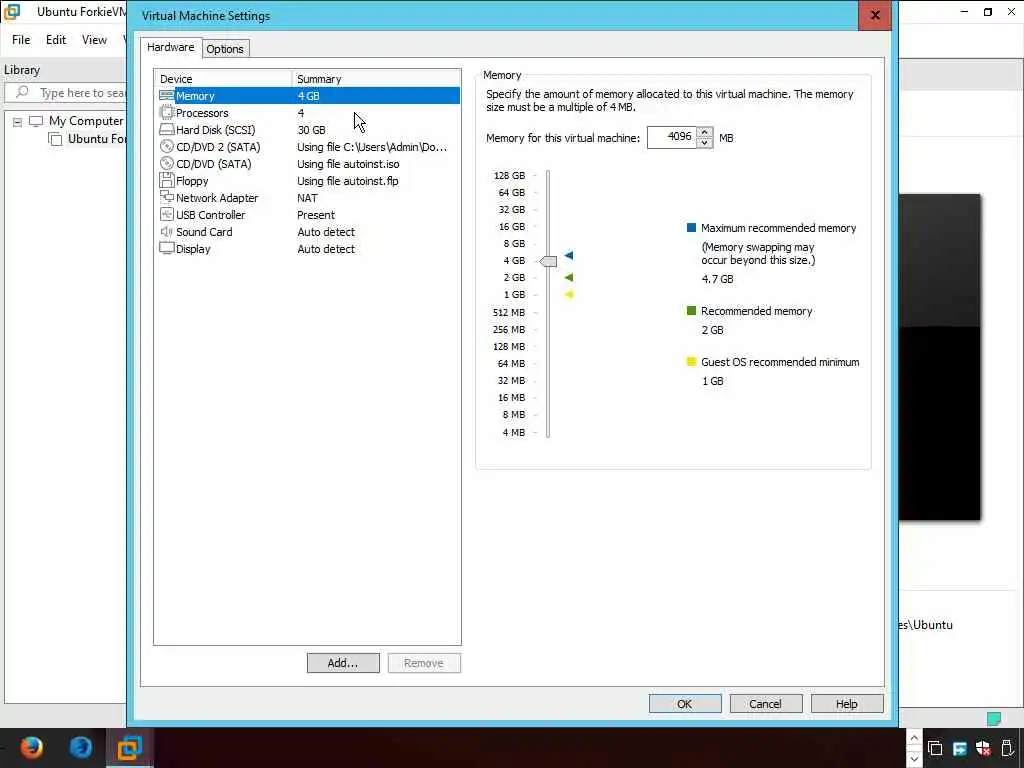
Task: Select the CD/DVD (SATA) disc icon
Action: 167,164
